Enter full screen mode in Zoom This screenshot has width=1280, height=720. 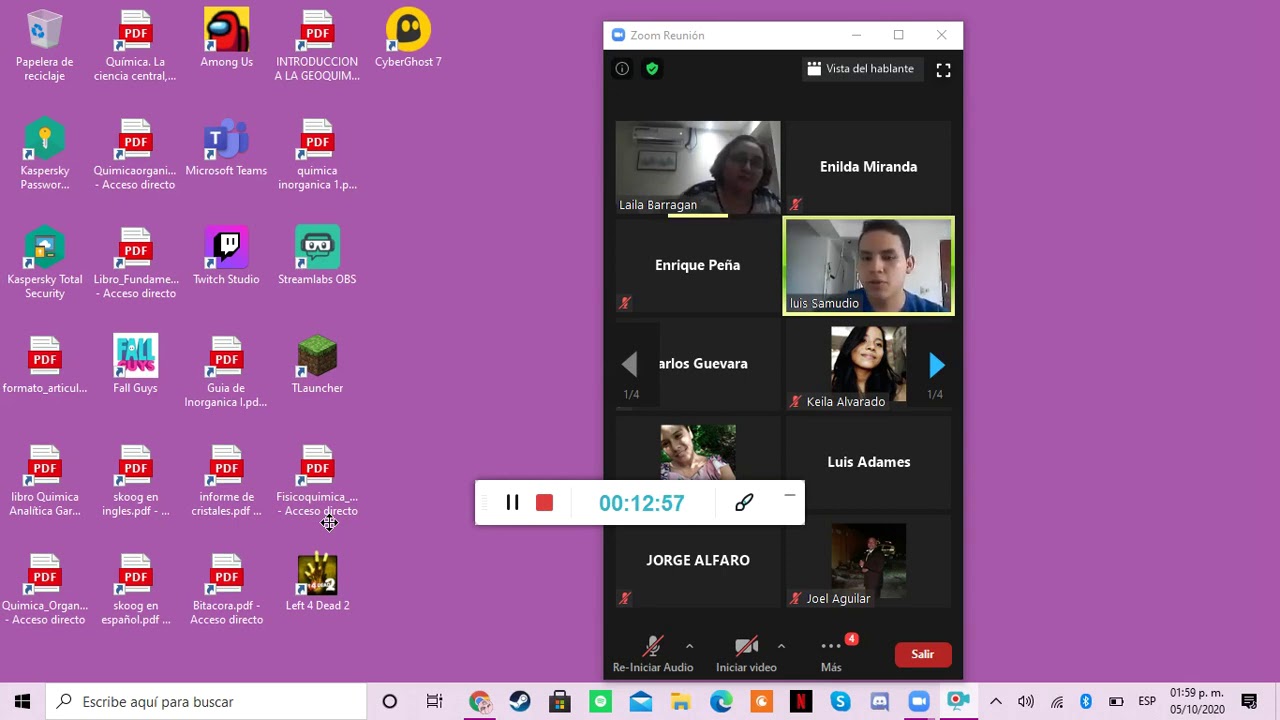click(943, 70)
